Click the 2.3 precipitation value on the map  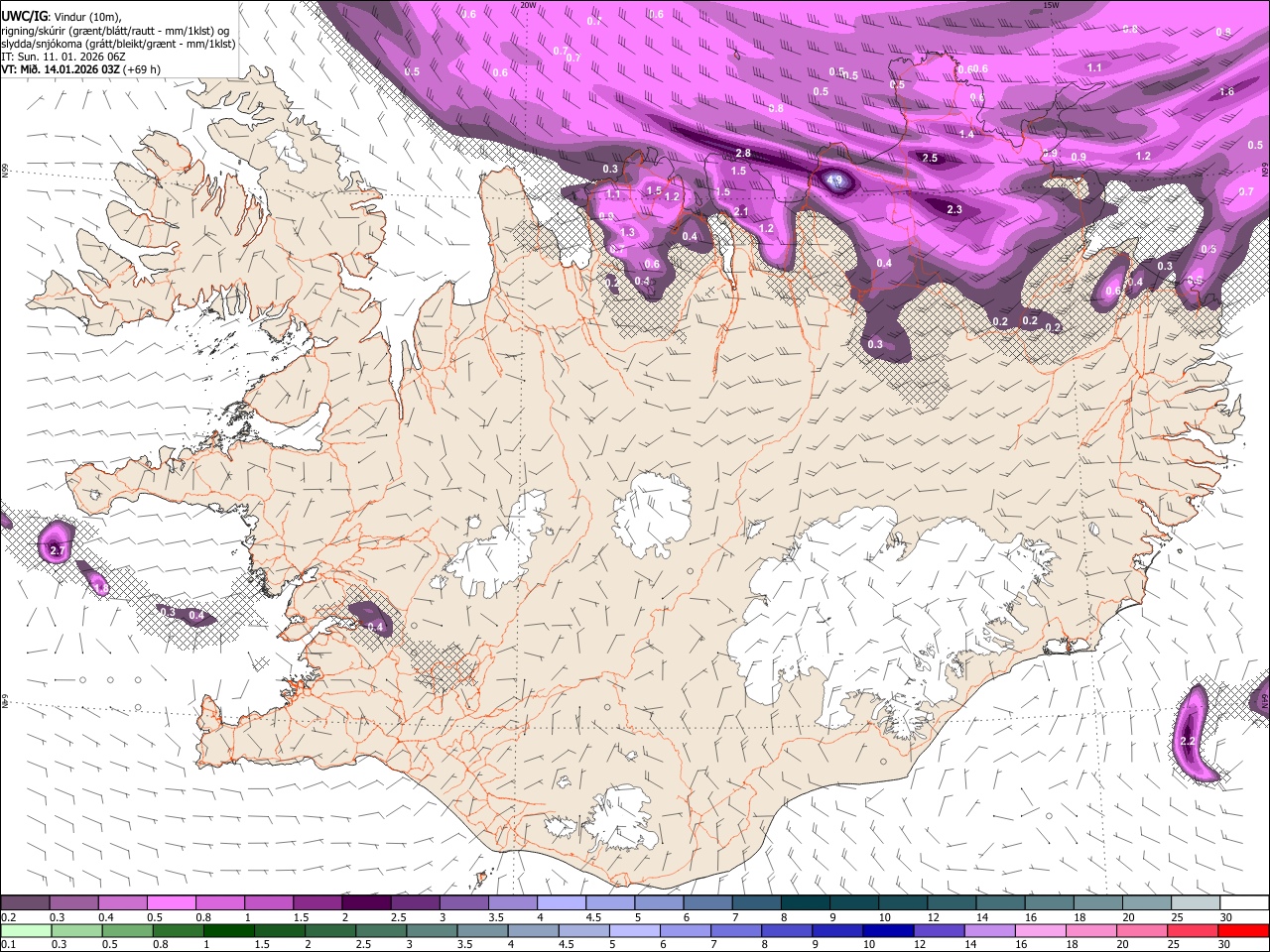pos(954,209)
